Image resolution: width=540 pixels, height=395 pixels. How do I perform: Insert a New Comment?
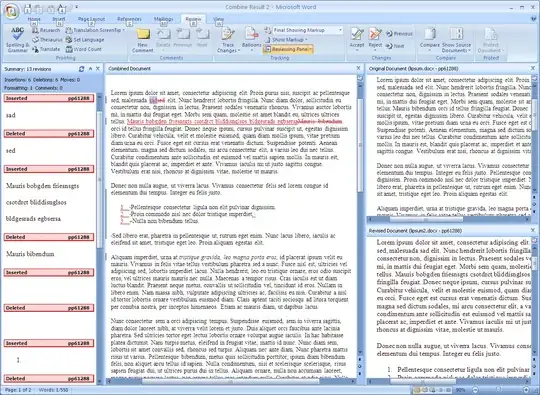[x=143, y=41]
